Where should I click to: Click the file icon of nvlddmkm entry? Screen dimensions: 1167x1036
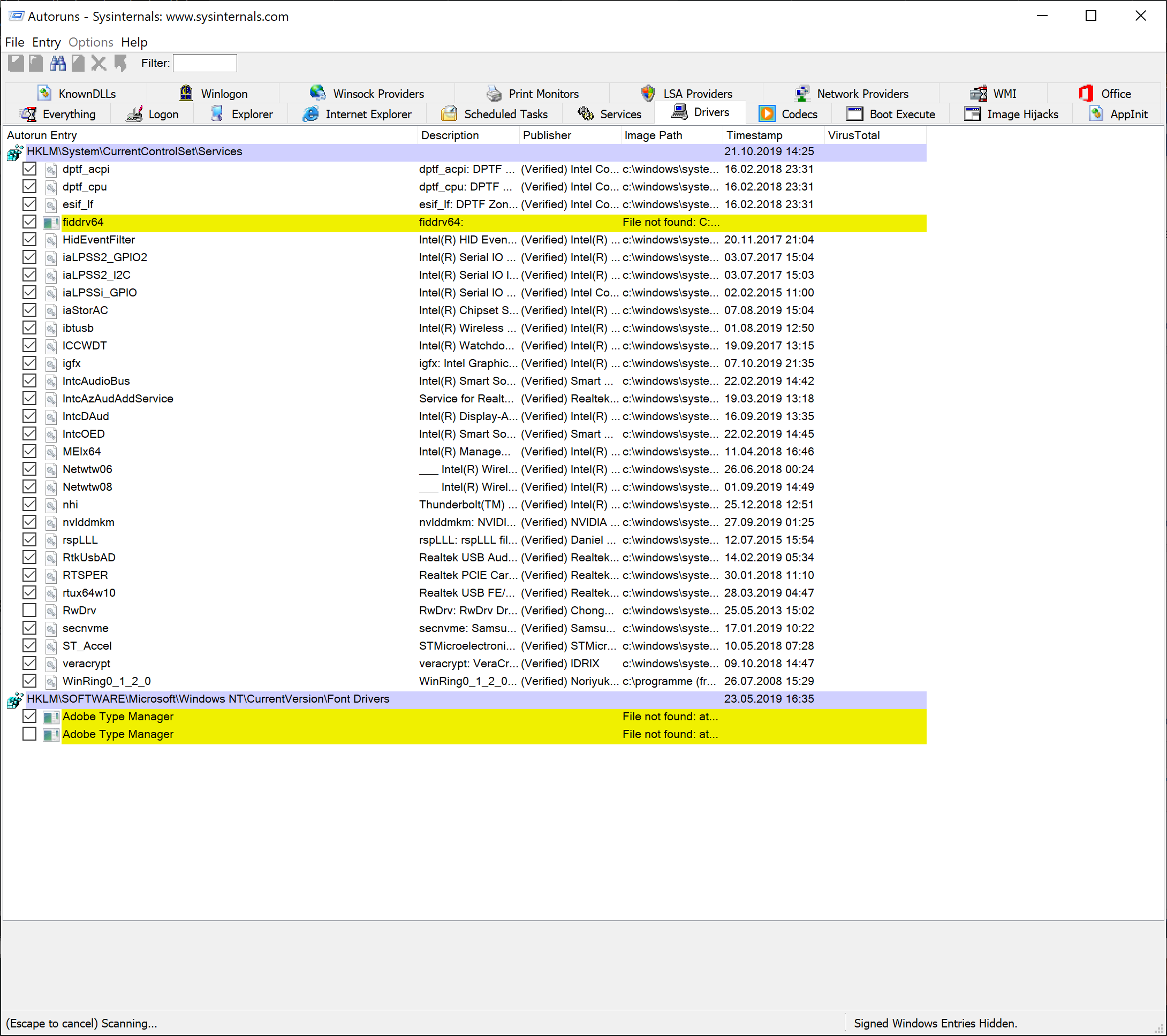(x=51, y=523)
